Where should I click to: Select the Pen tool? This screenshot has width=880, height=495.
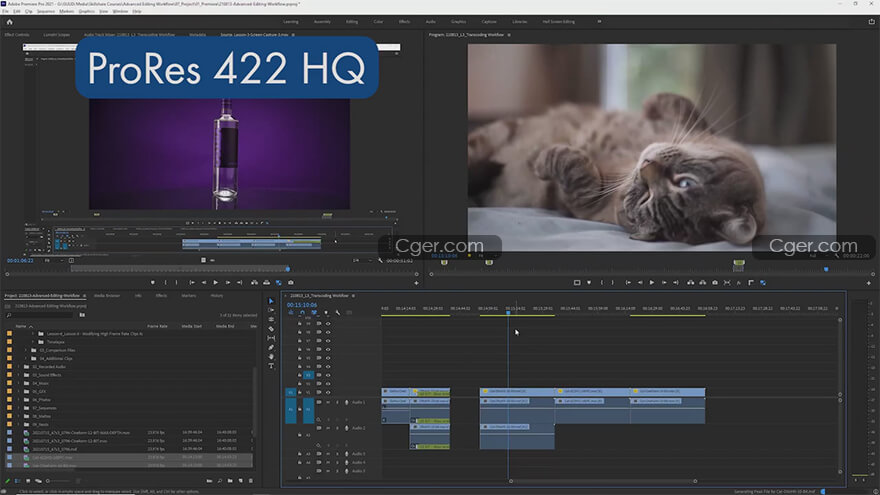(x=271, y=347)
